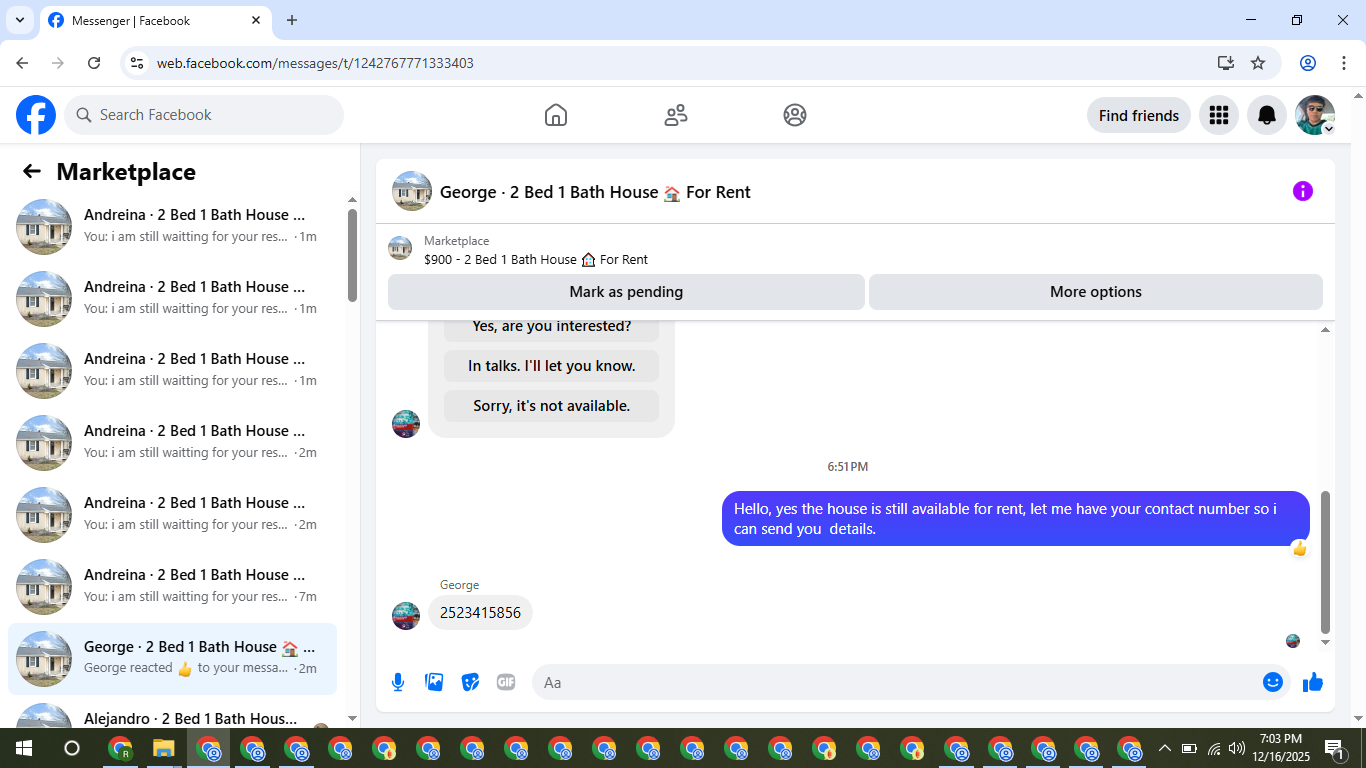Select the George conversation in the list

tap(172, 659)
